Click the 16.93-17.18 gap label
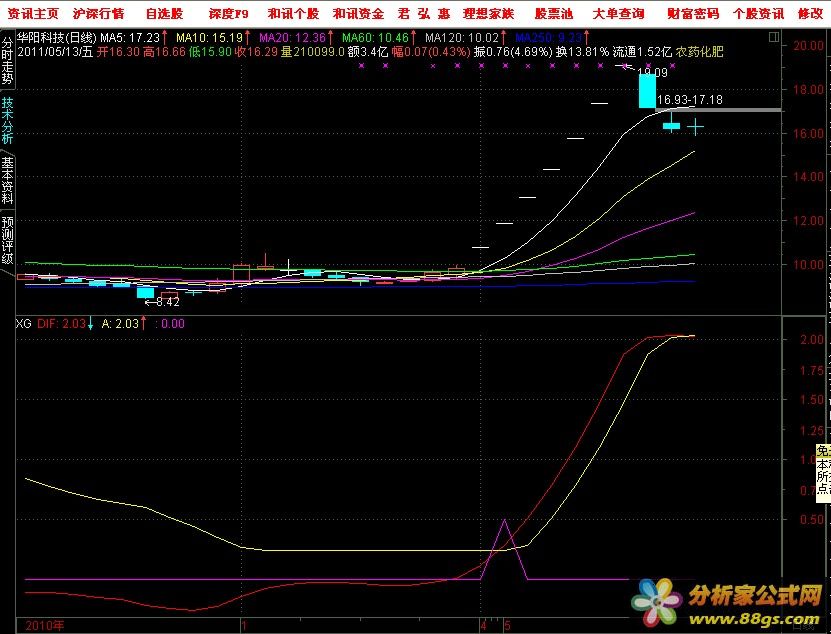 (x=689, y=99)
